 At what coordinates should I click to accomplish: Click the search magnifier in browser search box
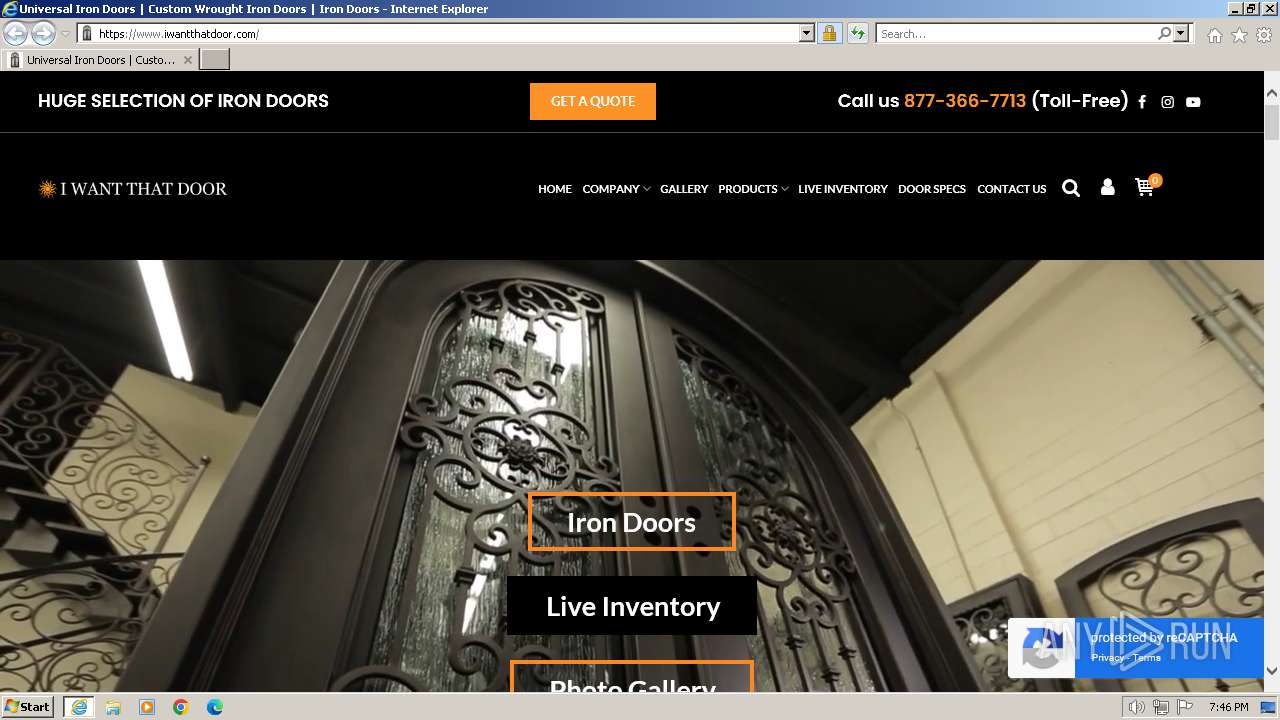(1164, 33)
